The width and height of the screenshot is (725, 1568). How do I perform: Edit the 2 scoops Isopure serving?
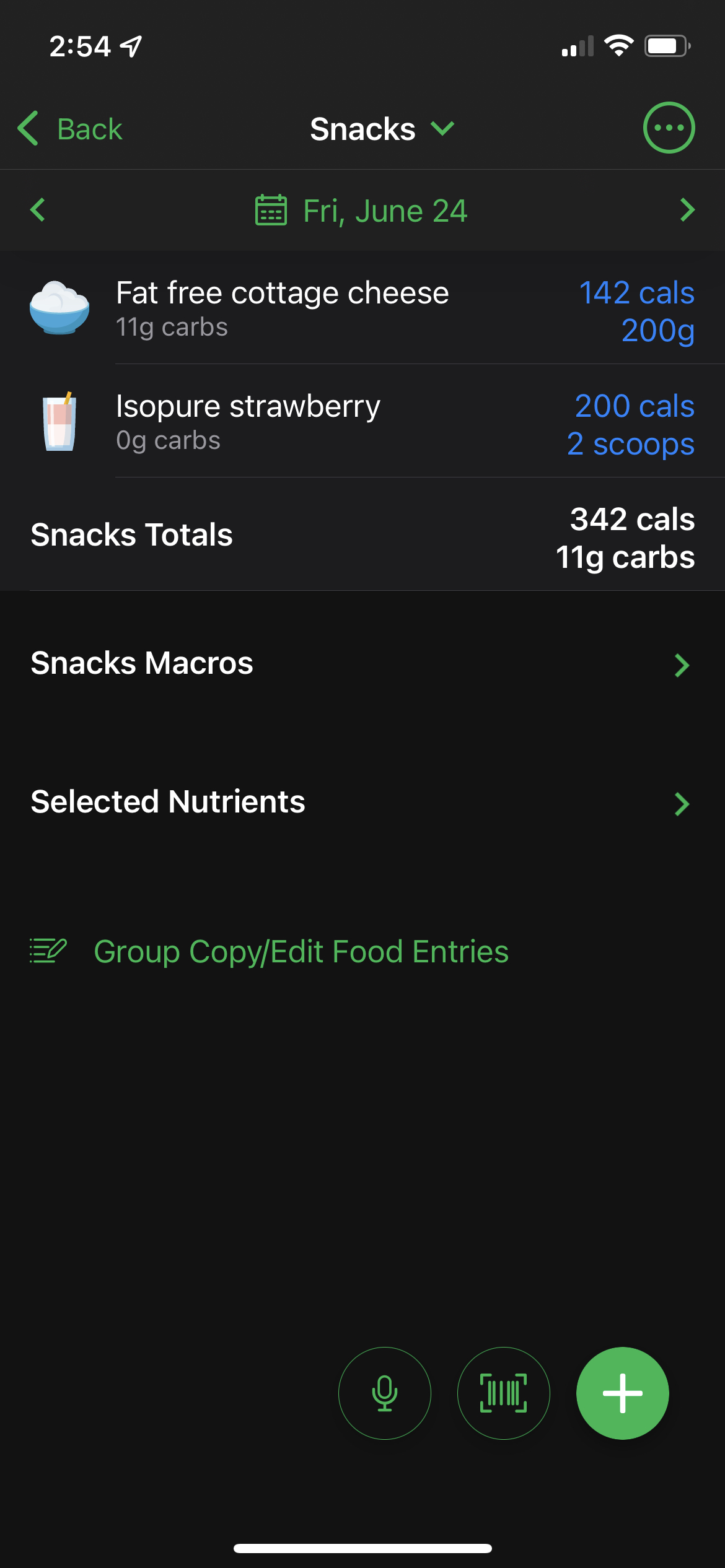tap(630, 444)
